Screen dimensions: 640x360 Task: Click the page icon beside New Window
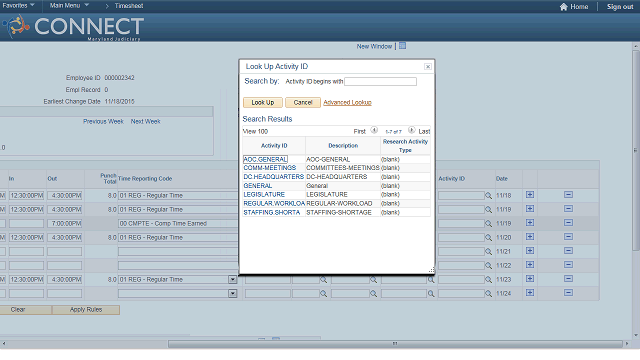pyautogui.click(x=402, y=46)
